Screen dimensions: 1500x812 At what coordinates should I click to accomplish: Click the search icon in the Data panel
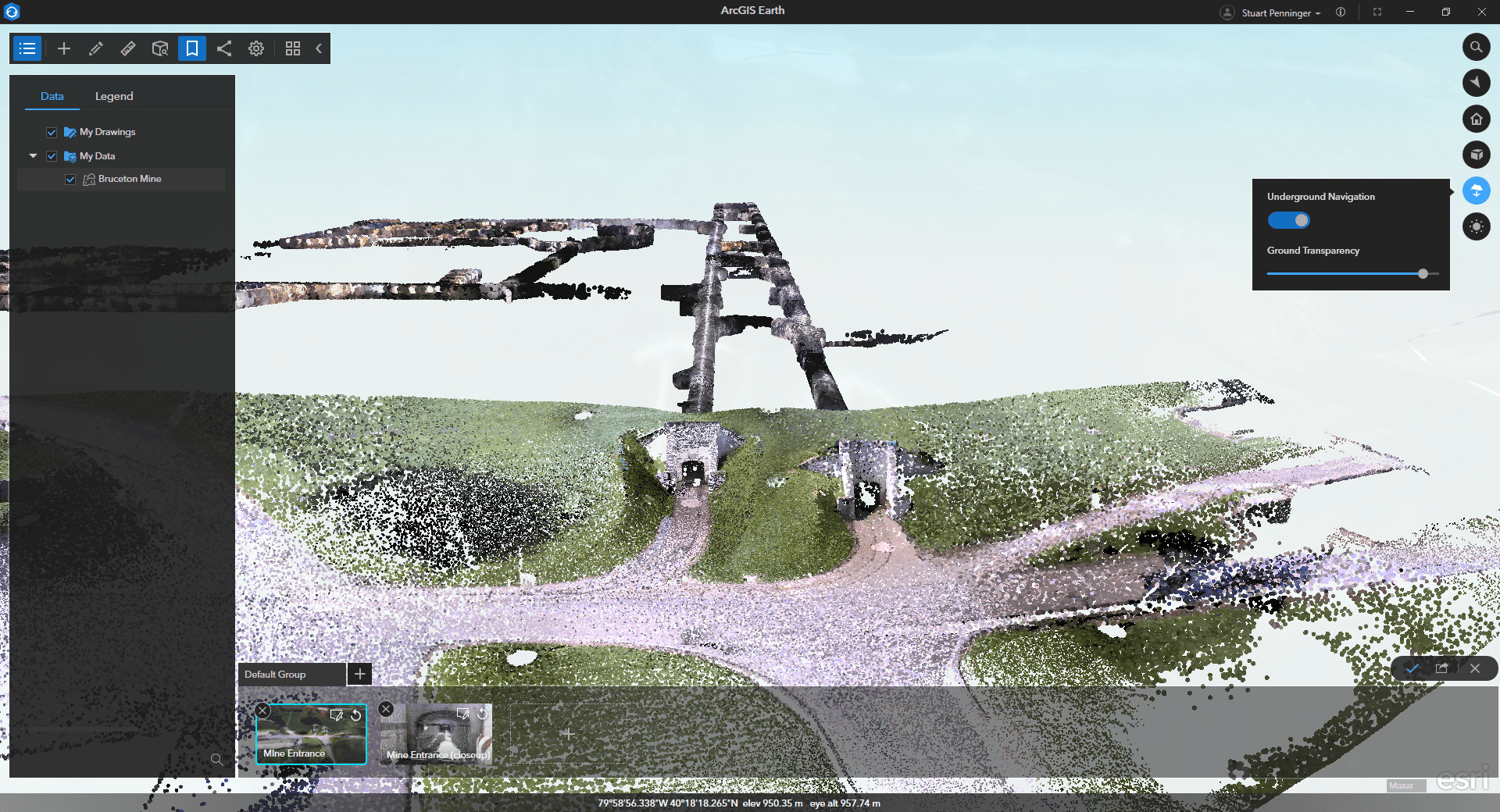(216, 759)
